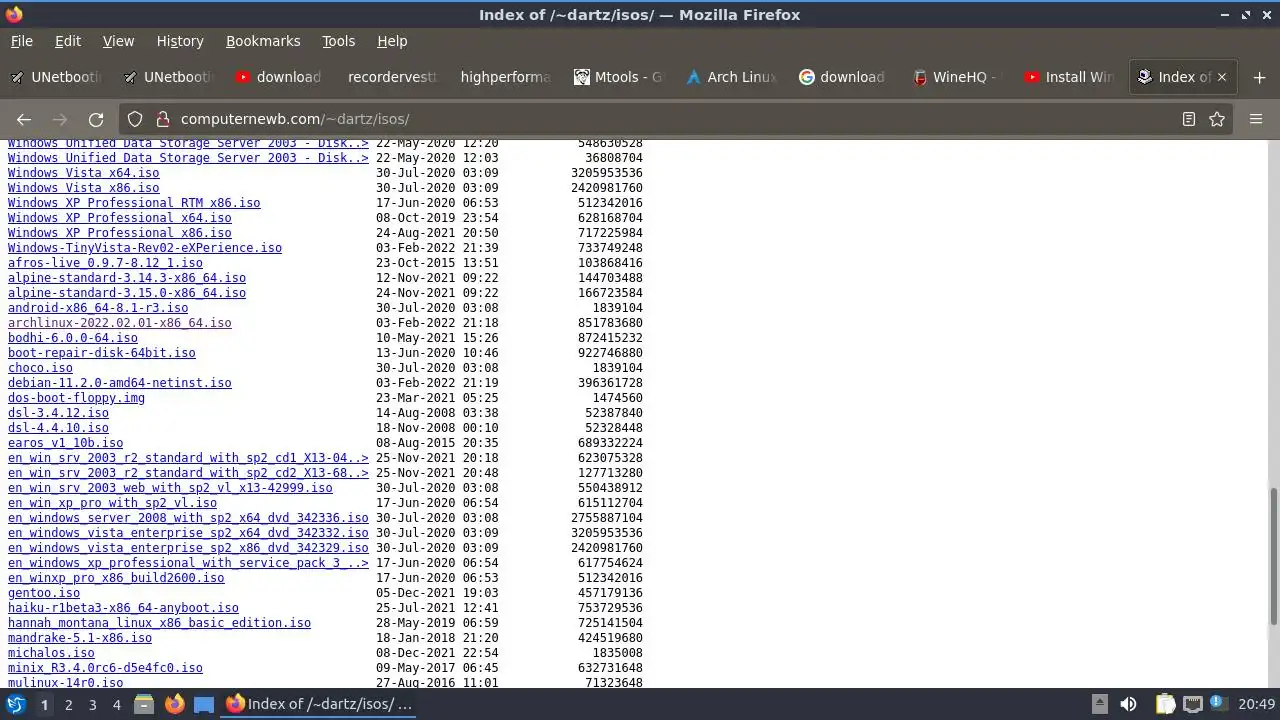Open alpine-standard-3.15.0-x86_64.iso link
This screenshot has width=1280, height=720.
click(x=127, y=293)
